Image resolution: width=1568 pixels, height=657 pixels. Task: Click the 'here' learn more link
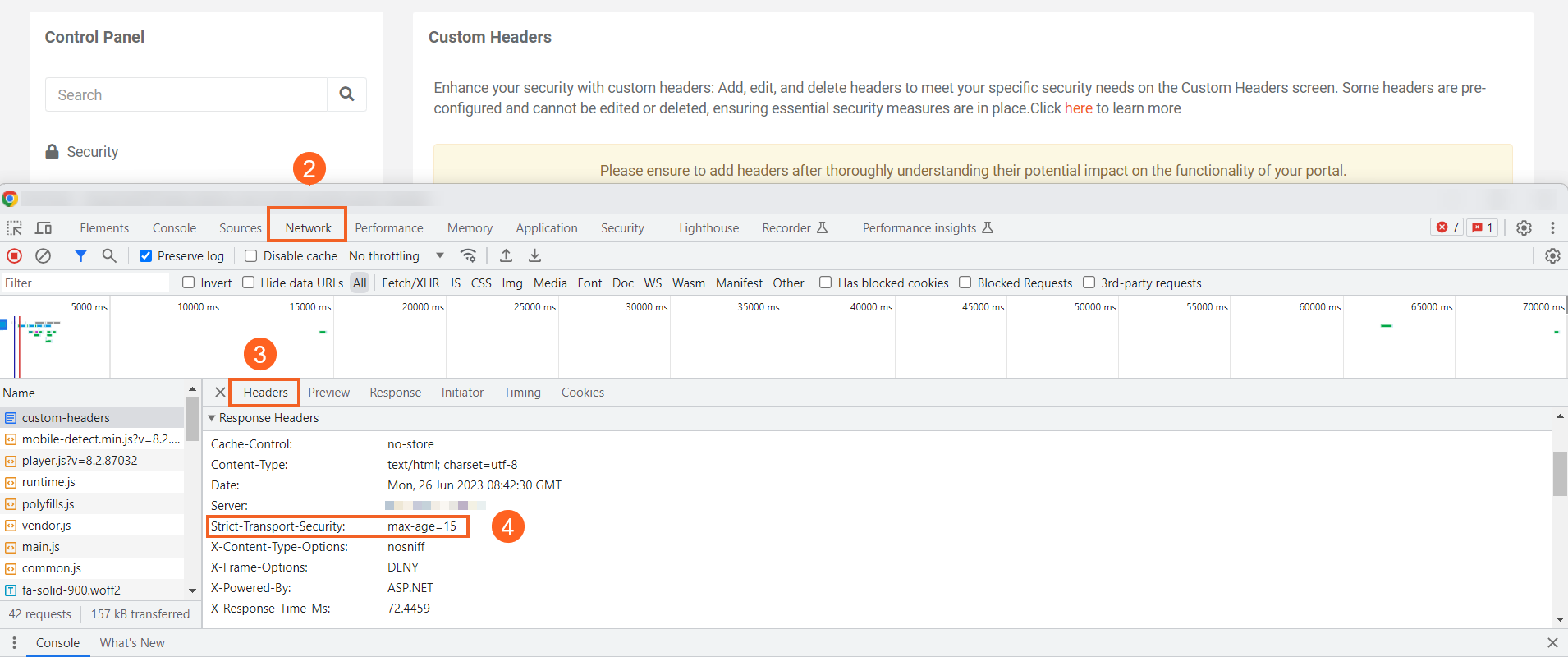pos(1078,108)
